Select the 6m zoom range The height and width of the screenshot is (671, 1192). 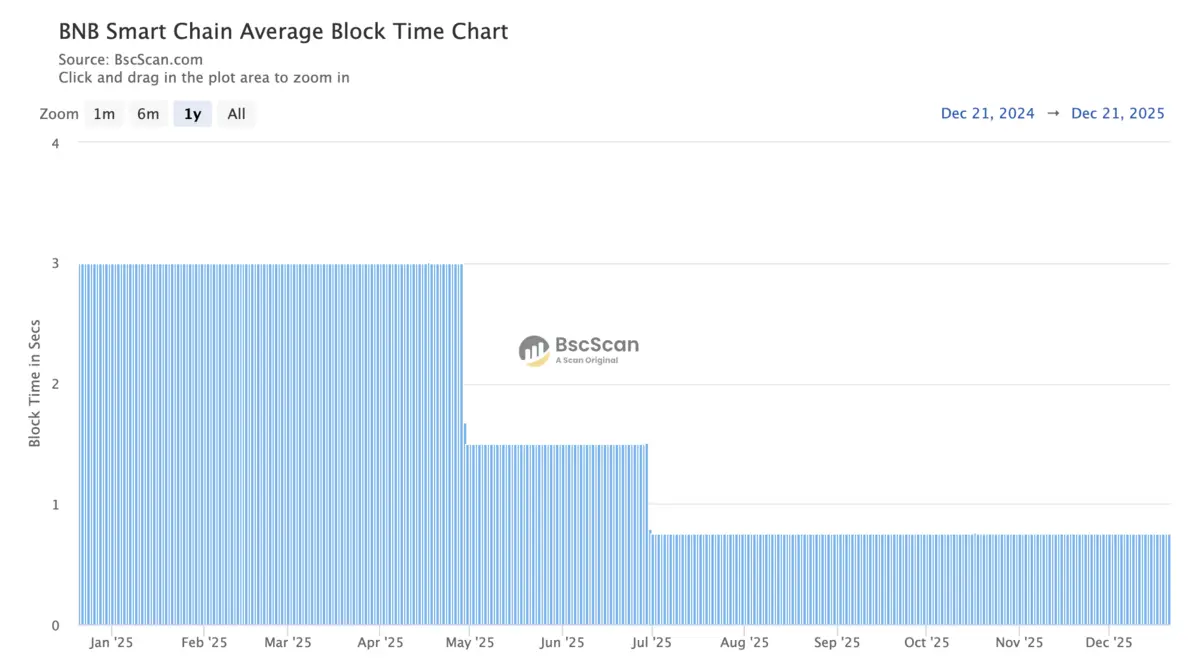148,114
